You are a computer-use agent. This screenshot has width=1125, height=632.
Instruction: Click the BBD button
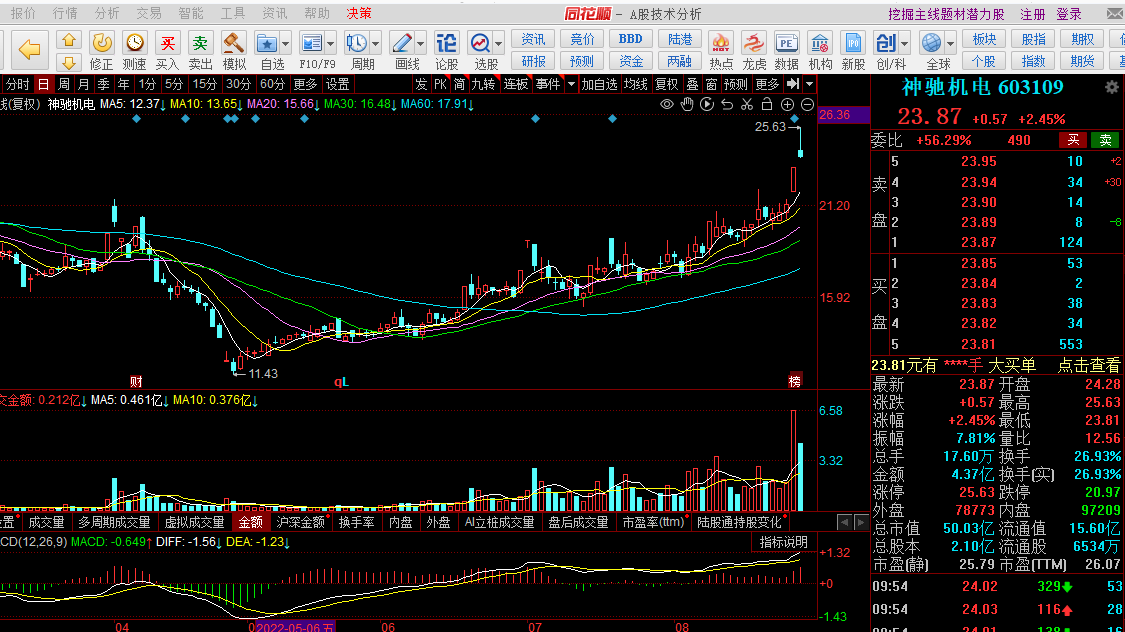pos(631,39)
